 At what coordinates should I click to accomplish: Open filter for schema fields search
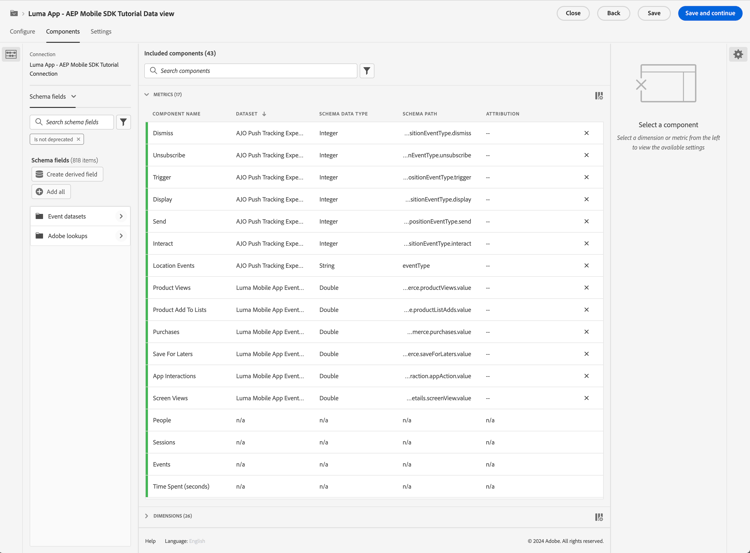(x=123, y=122)
